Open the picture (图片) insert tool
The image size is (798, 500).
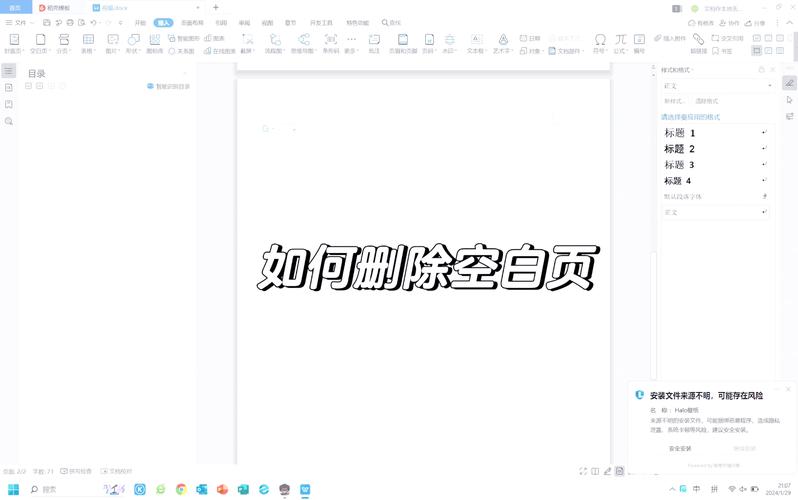coord(112,44)
